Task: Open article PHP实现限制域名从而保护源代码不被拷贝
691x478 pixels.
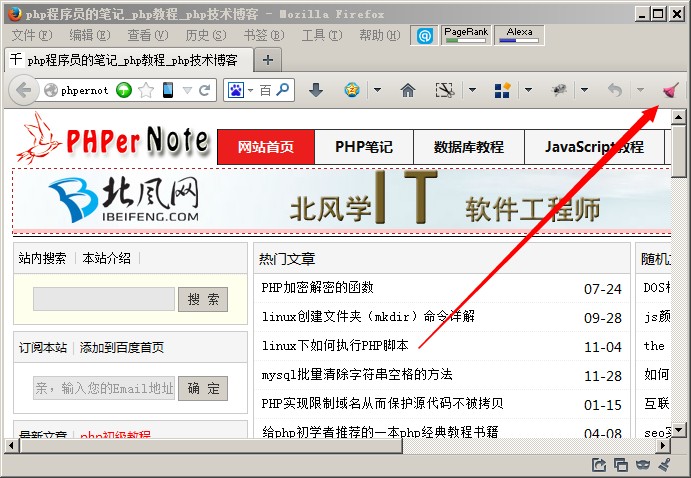Action: click(382, 404)
